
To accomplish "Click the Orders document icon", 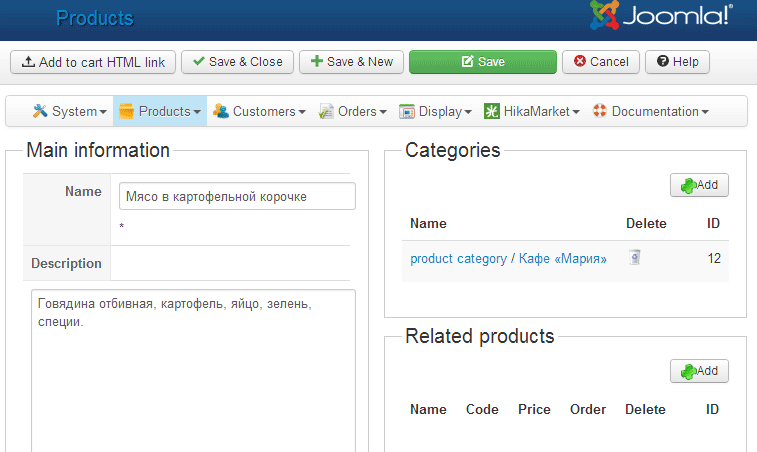I will coord(326,112).
